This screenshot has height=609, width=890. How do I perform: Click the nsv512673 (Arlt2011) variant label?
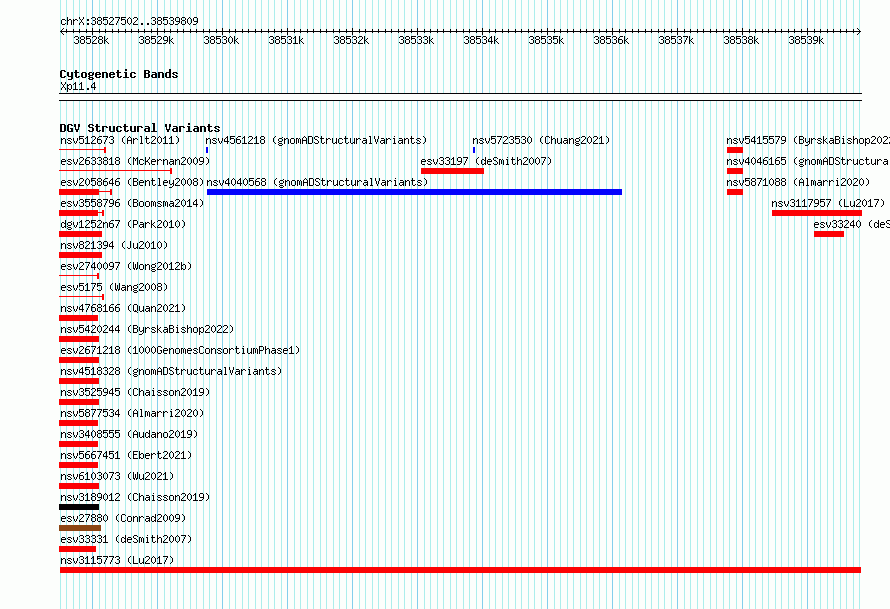click(x=120, y=140)
